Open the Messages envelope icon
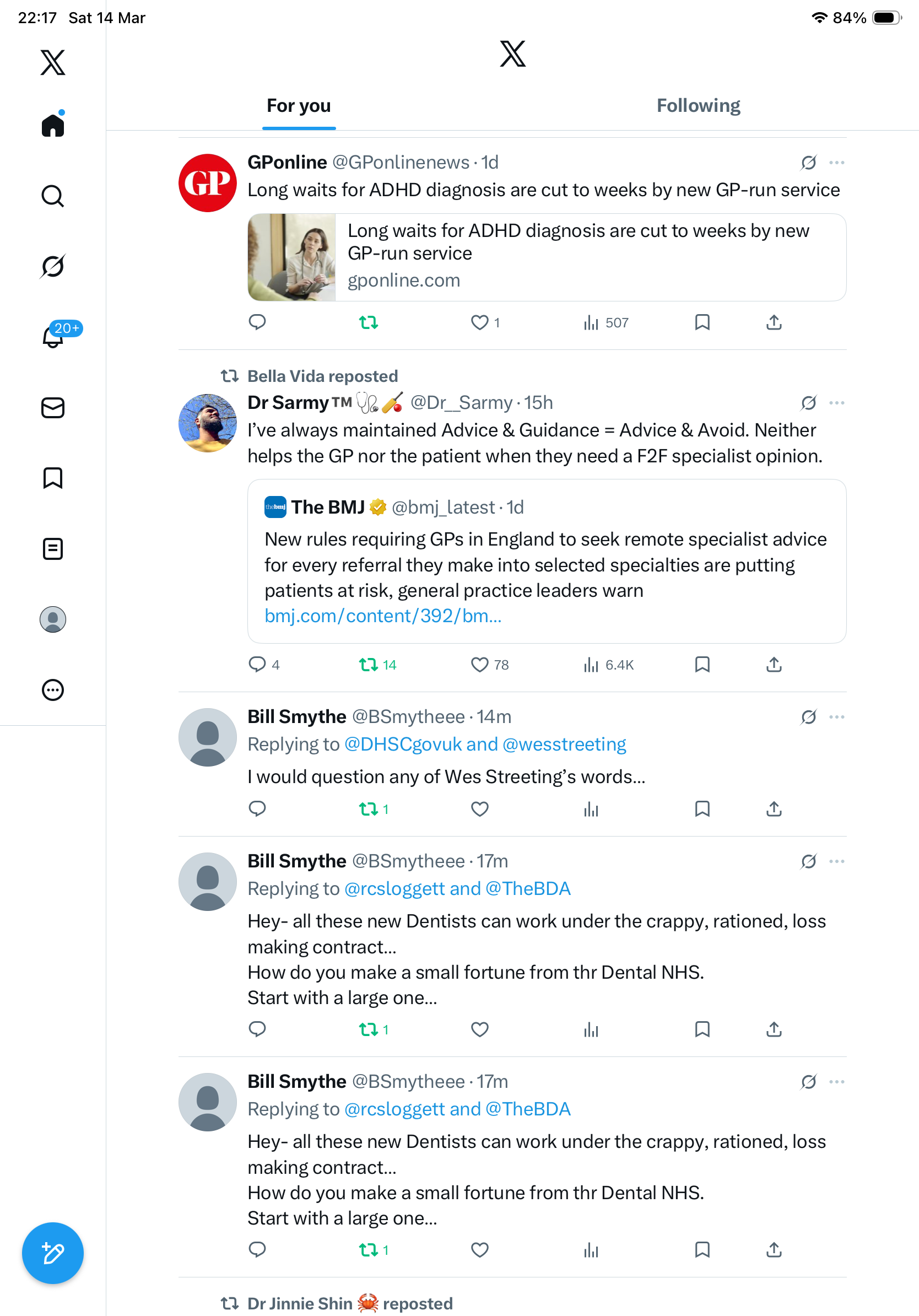The image size is (919, 1316). click(53, 408)
